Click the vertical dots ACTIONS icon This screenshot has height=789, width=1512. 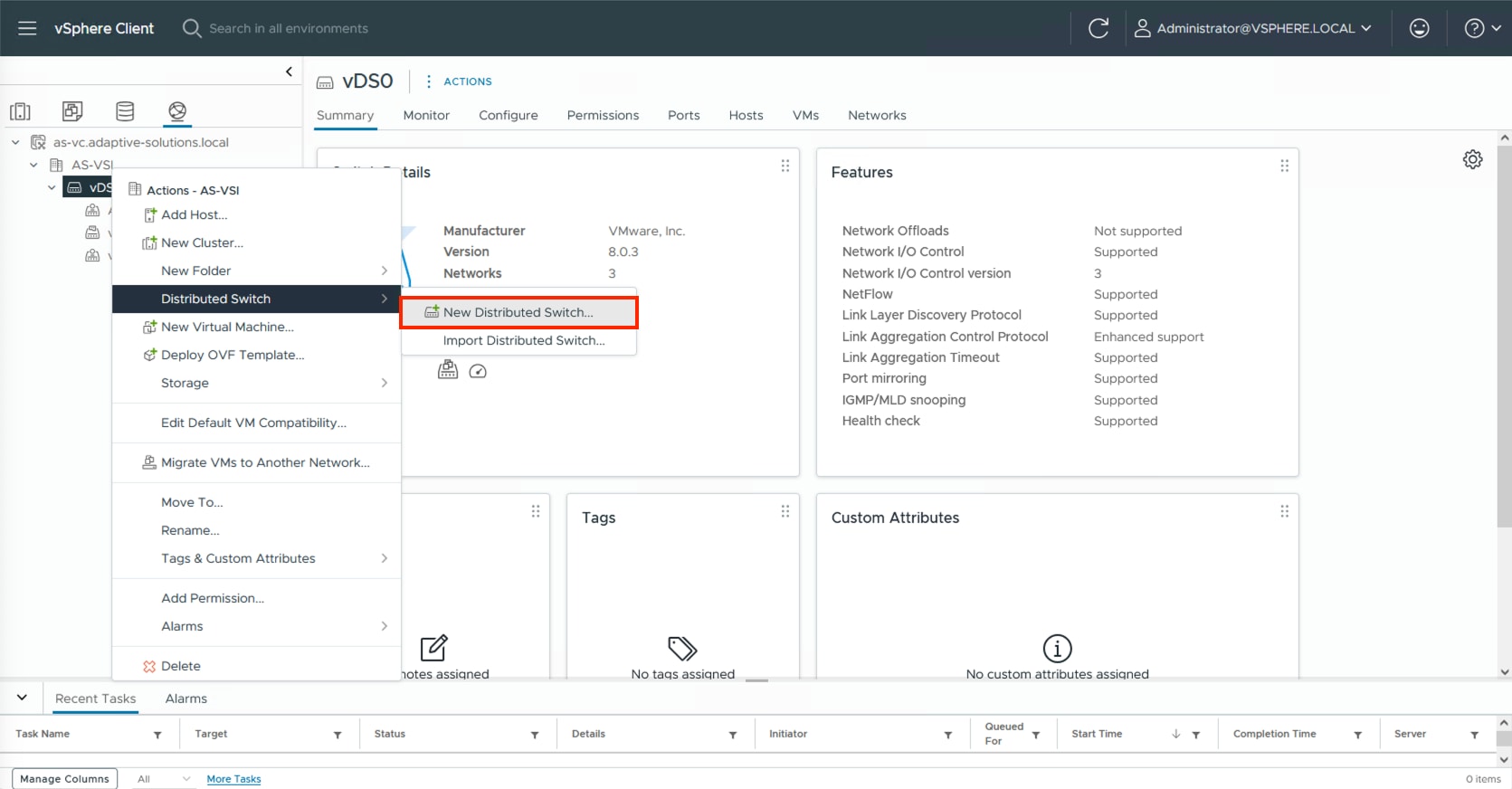pyautogui.click(x=429, y=81)
